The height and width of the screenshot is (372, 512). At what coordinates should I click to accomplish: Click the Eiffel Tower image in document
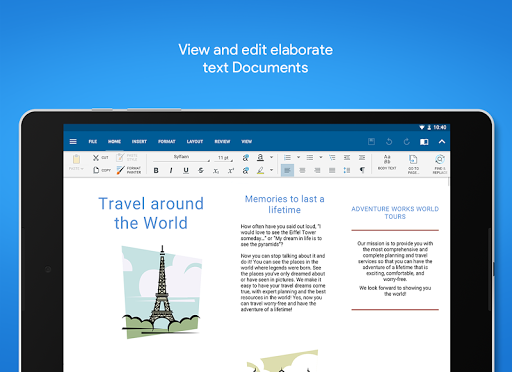click(161, 292)
